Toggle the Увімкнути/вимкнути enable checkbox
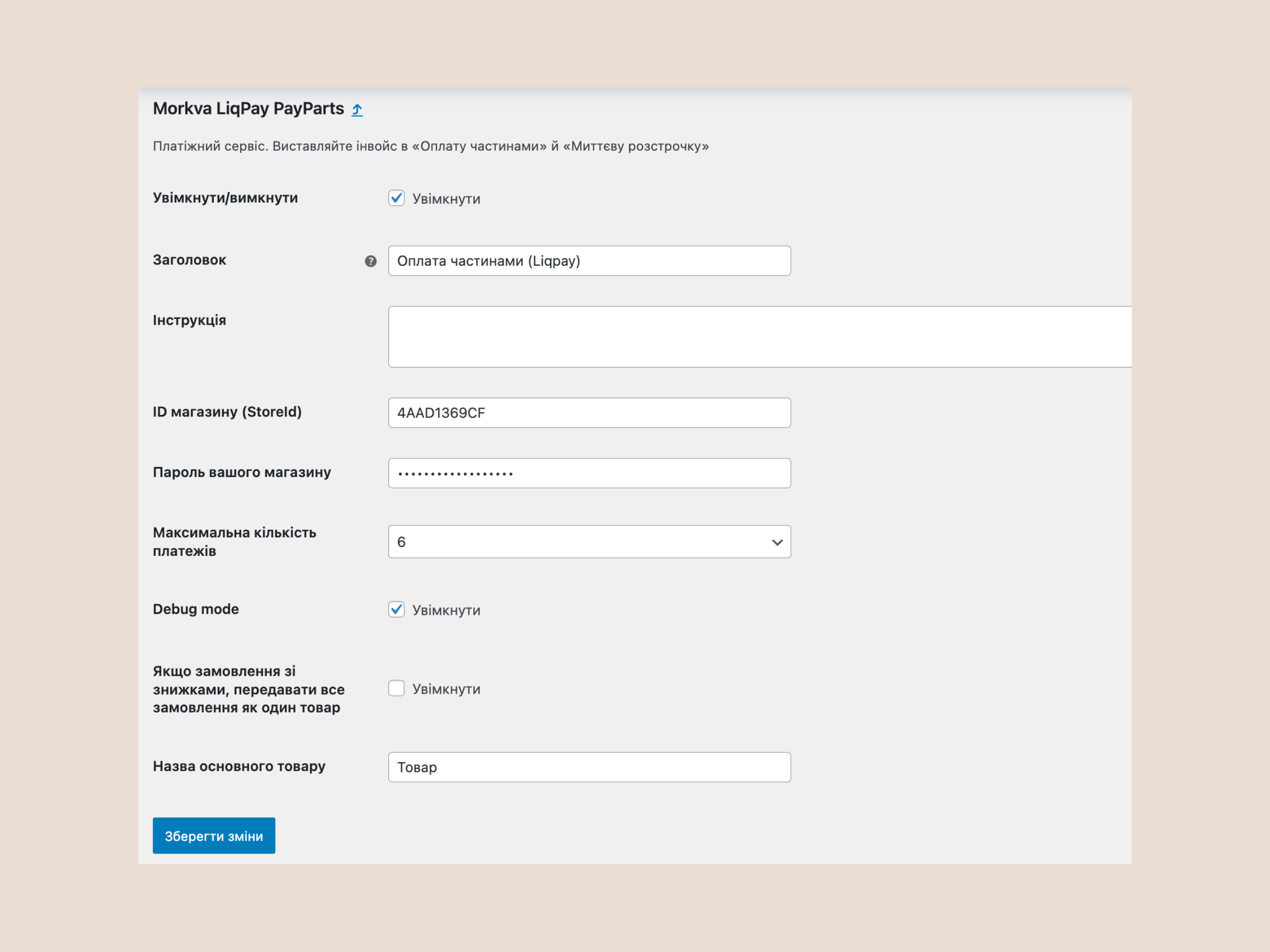 pyautogui.click(x=396, y=198)
